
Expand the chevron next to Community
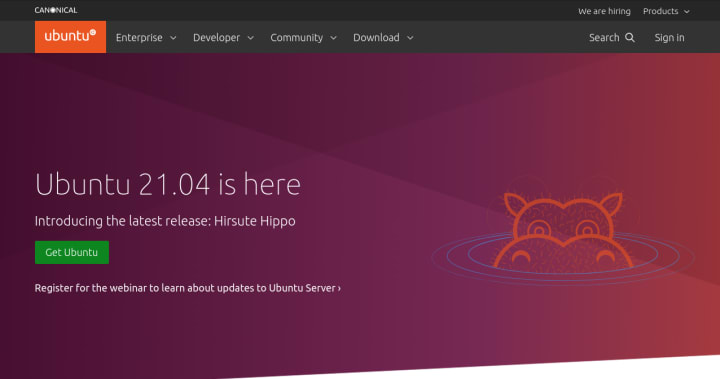click(x=333, y=38)
